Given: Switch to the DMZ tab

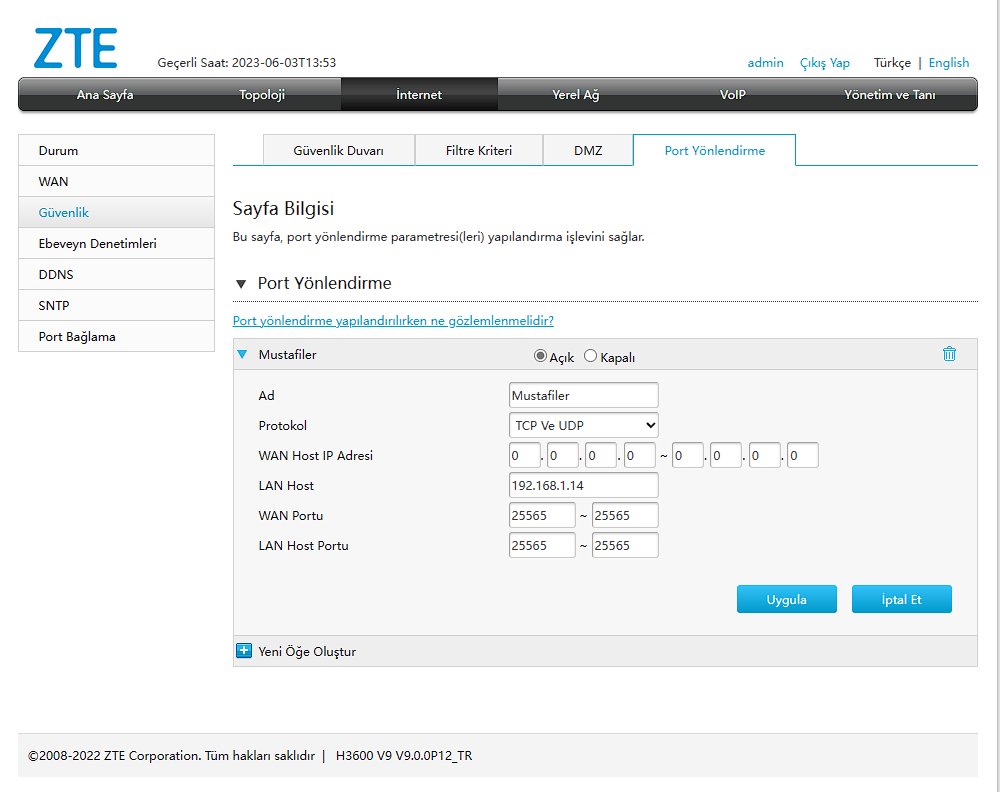Looking at the screenshot, I should pos(588,150).
